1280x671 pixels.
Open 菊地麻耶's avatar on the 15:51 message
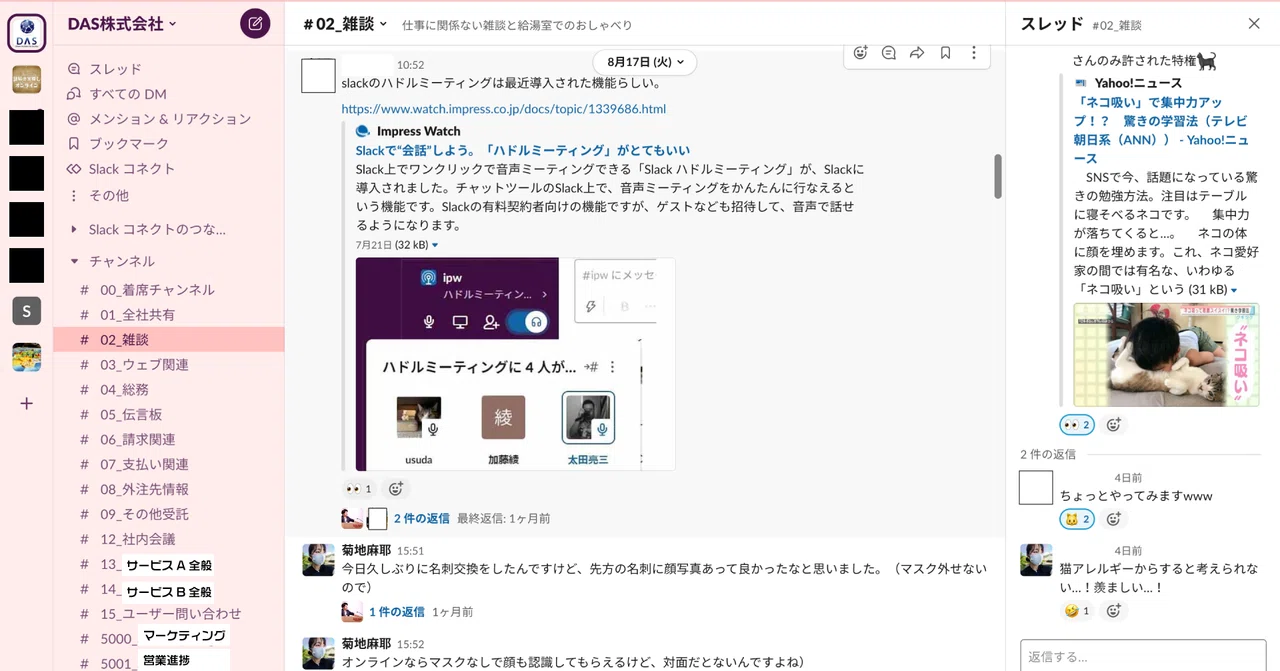318,560
